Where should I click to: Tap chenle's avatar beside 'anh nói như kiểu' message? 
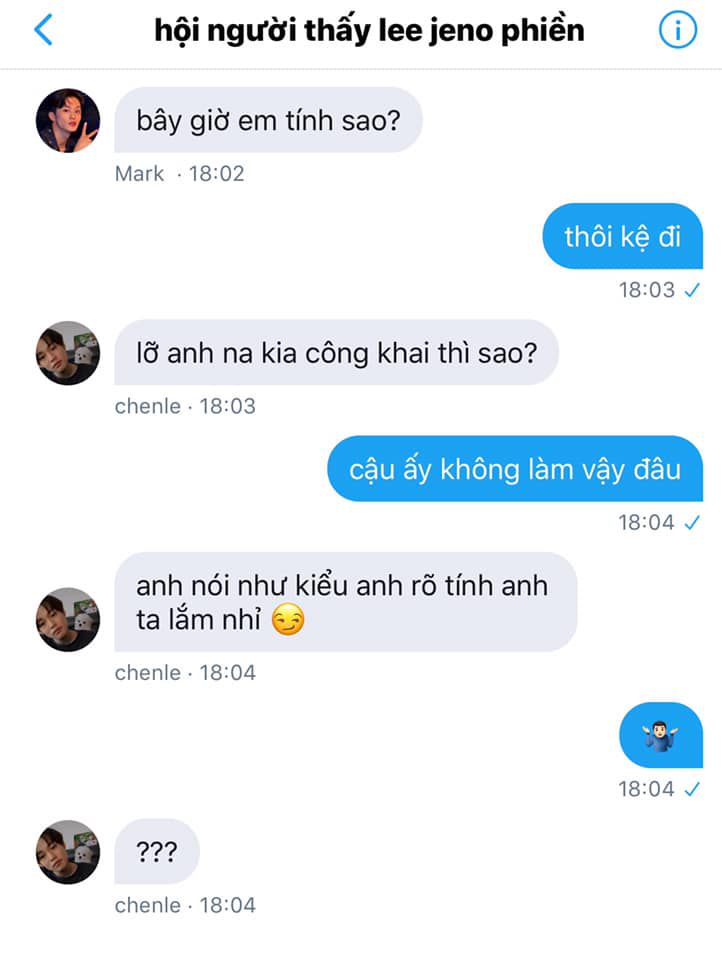tap(68, 619)
